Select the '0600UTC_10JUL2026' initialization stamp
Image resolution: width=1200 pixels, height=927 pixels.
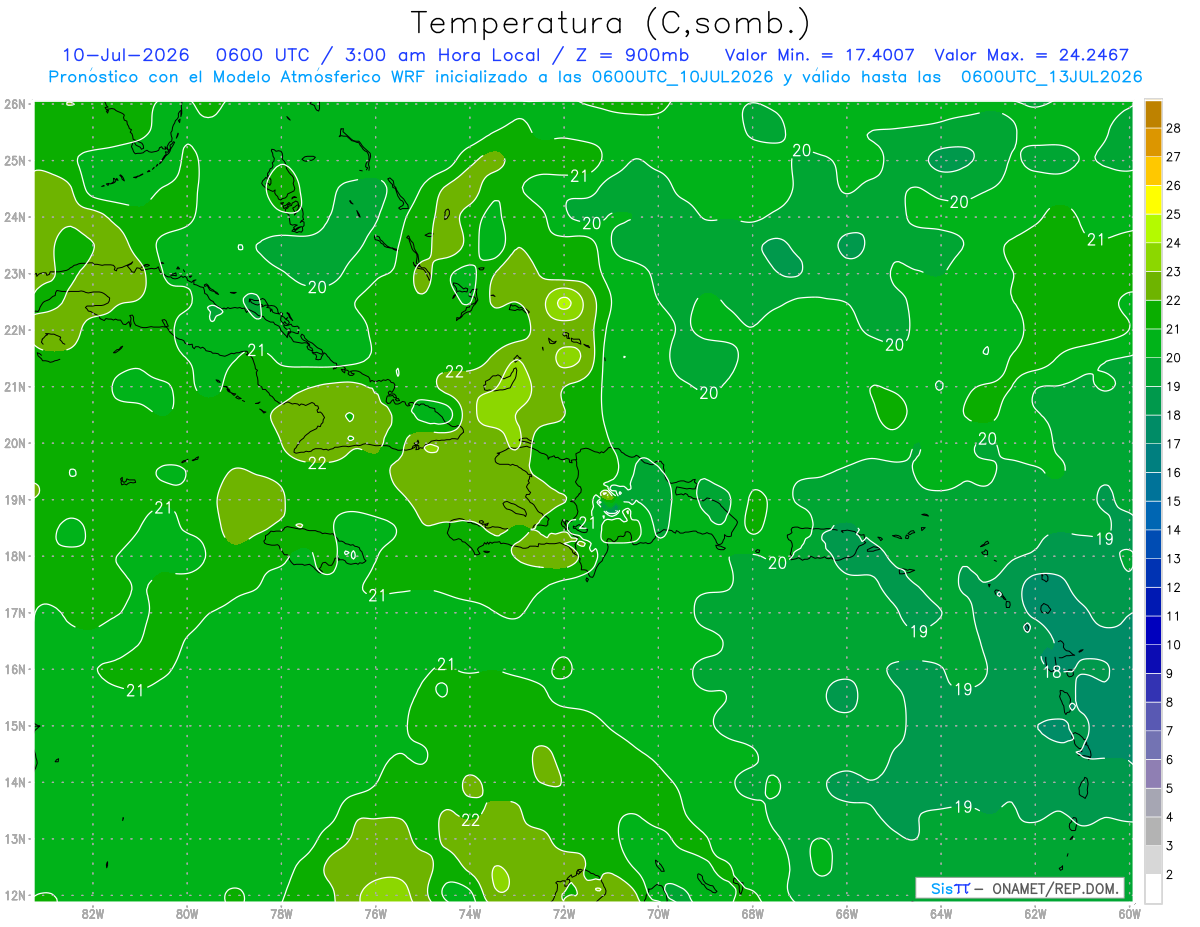tap(683, 77)
